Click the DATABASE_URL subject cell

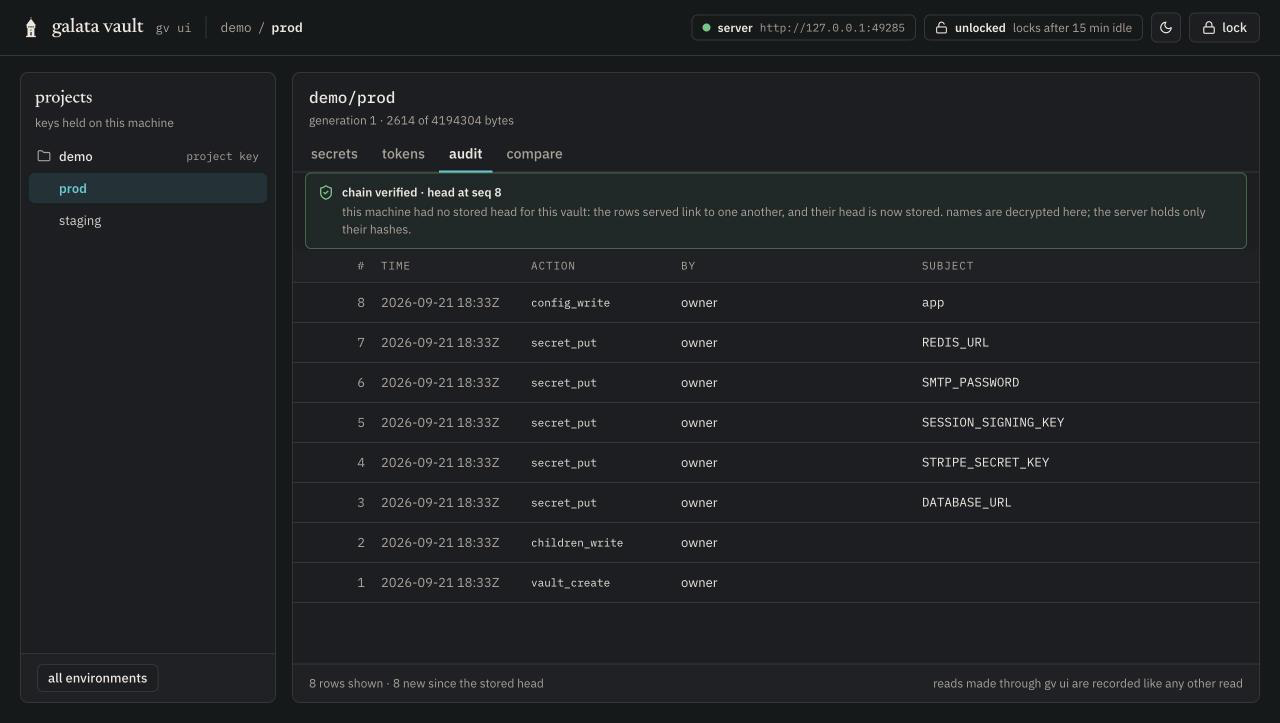[967, 503]
